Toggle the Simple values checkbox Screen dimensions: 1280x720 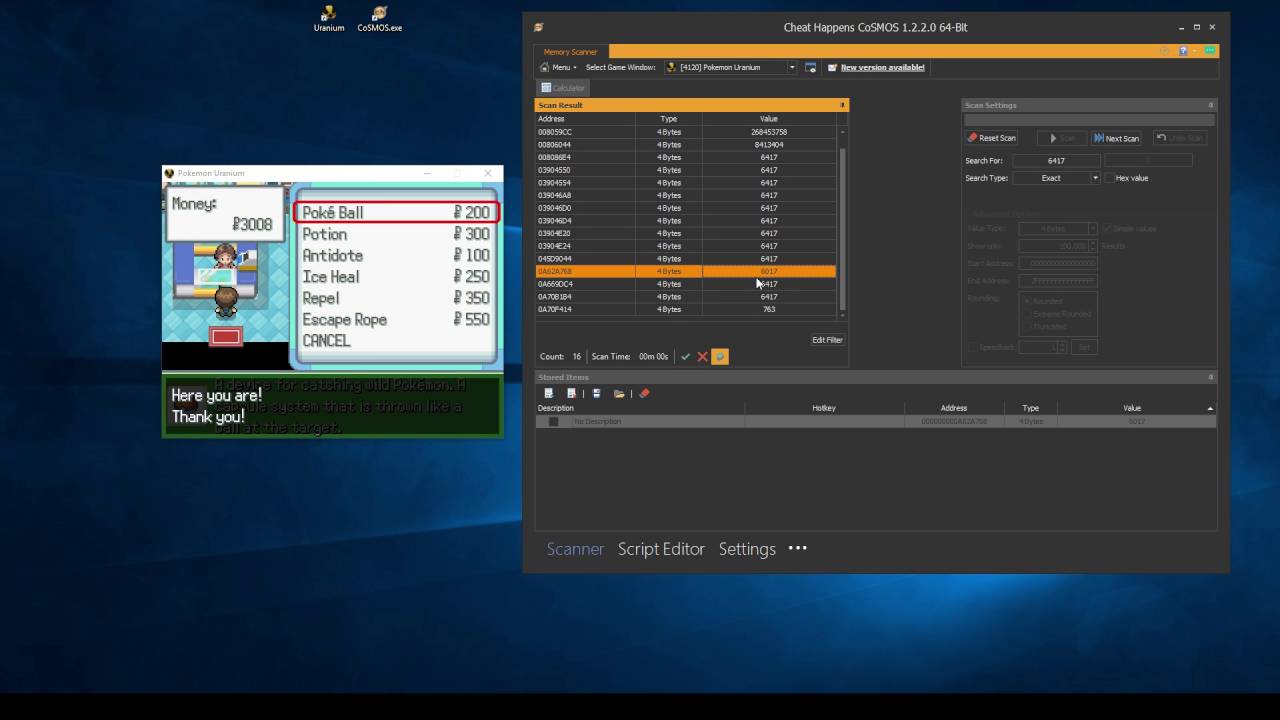tap(1107, 229)
